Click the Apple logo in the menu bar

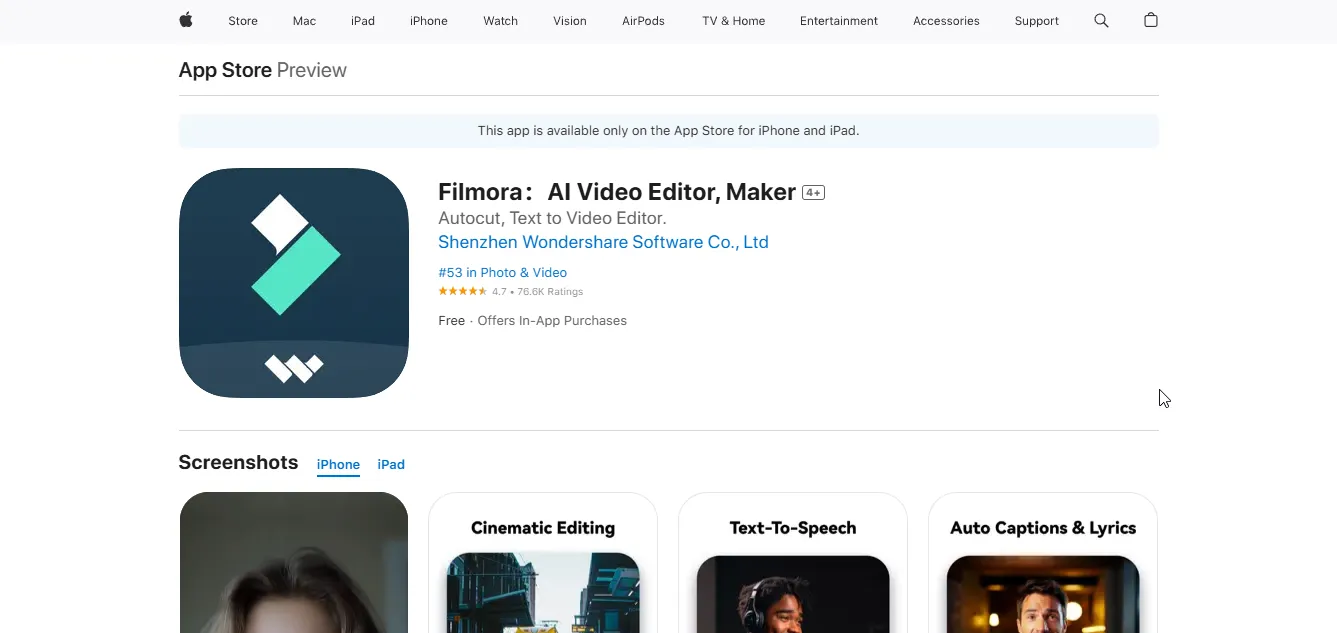pyautogui.click(x=185, y=20)
